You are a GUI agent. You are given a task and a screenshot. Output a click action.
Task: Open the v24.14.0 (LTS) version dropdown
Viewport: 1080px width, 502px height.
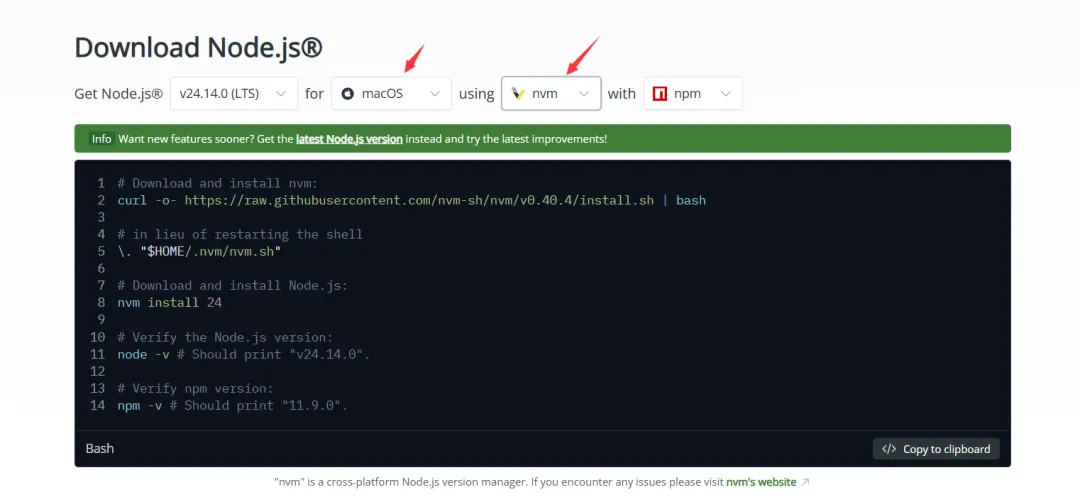tap(233, 93)
